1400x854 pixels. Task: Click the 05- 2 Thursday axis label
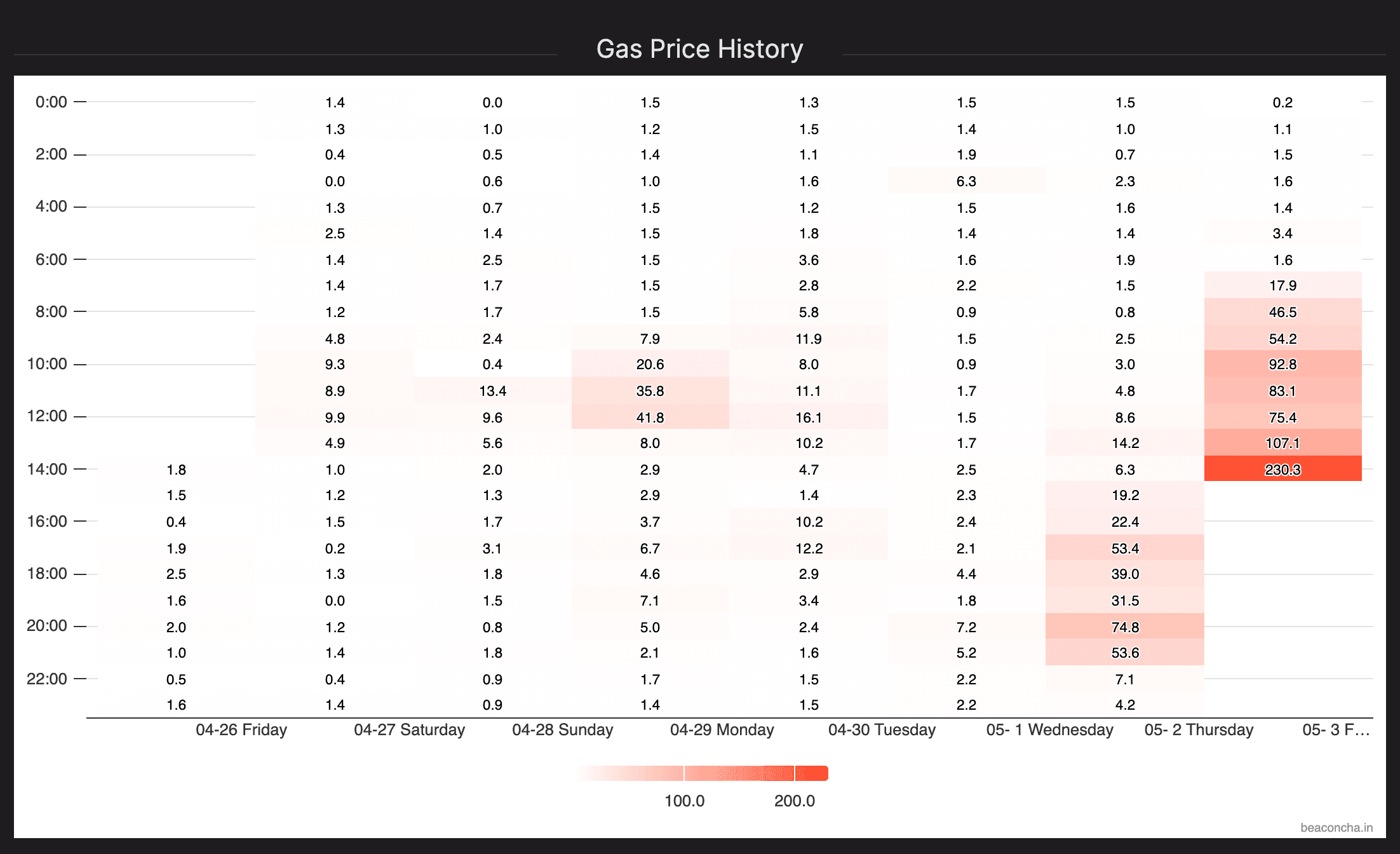(1199, 729)
